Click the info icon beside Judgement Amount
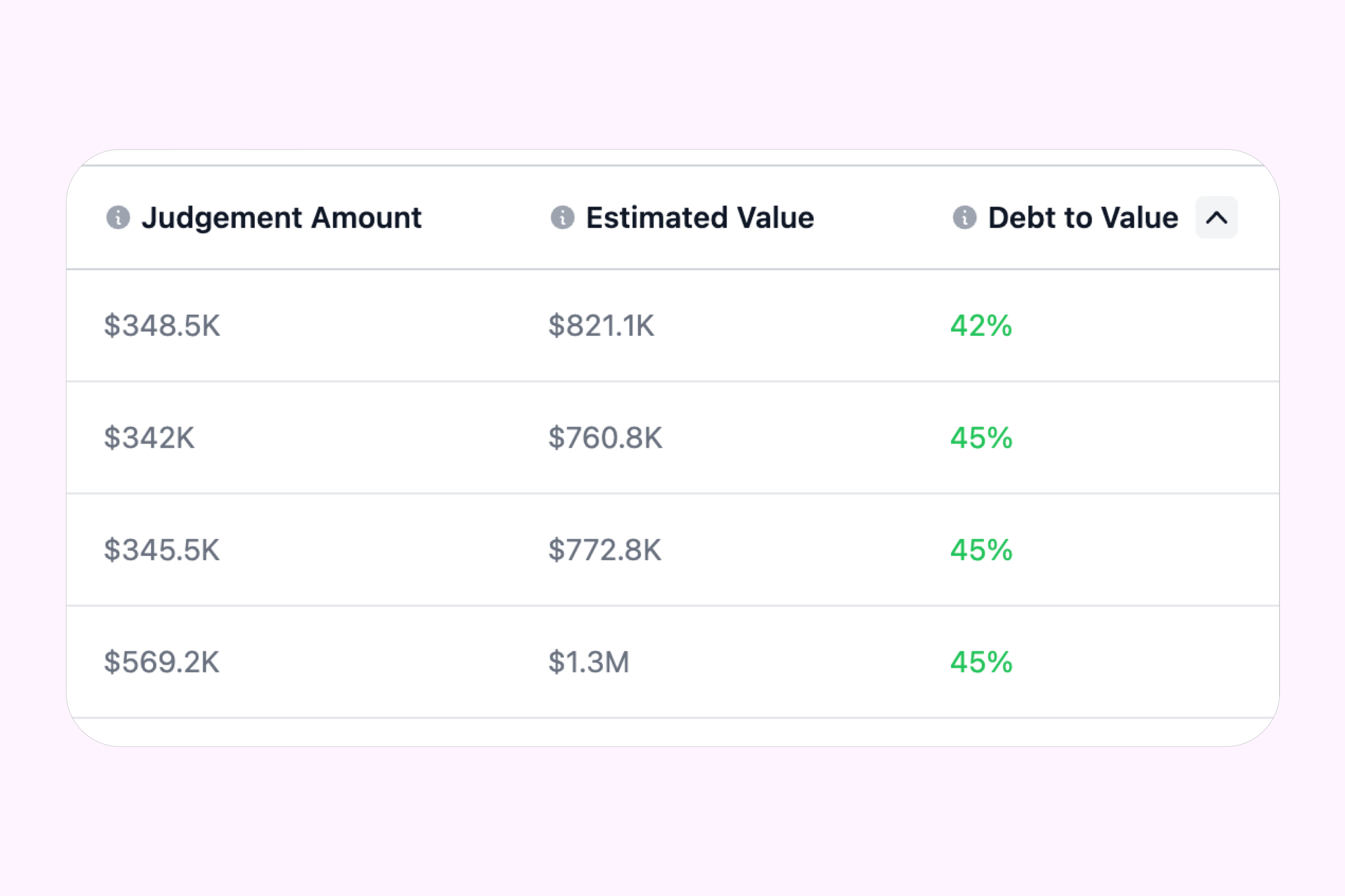This screenshot has width=1345, height=896. 118,218
